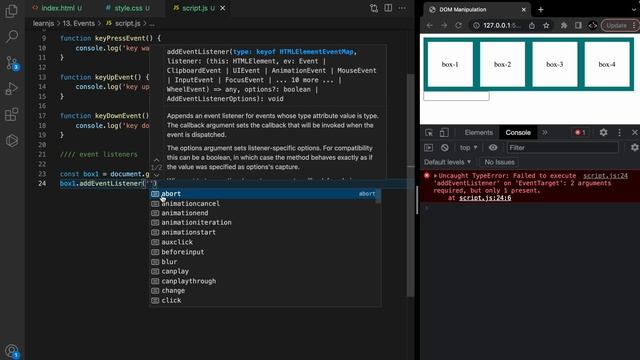The height and width of the screenshot is (360, 640).
Task: Click the share icon in address bar
Action: click(532, 25)
